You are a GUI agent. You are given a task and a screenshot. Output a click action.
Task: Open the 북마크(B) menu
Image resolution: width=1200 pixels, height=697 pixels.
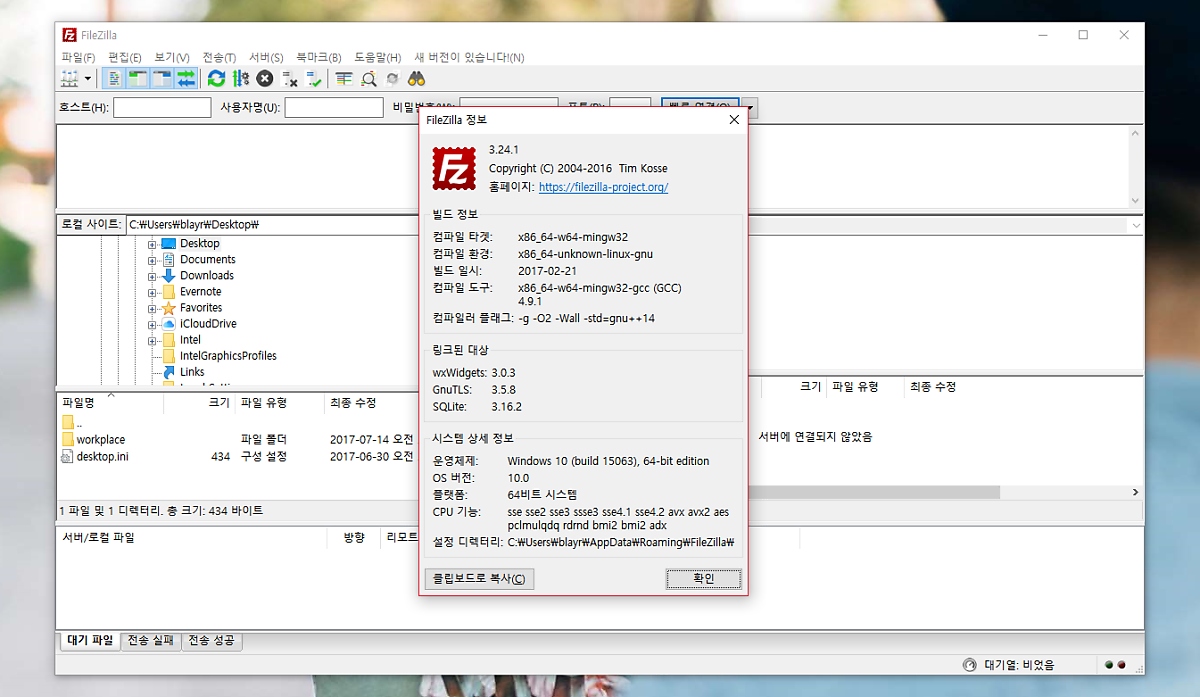tap(318, 57)
